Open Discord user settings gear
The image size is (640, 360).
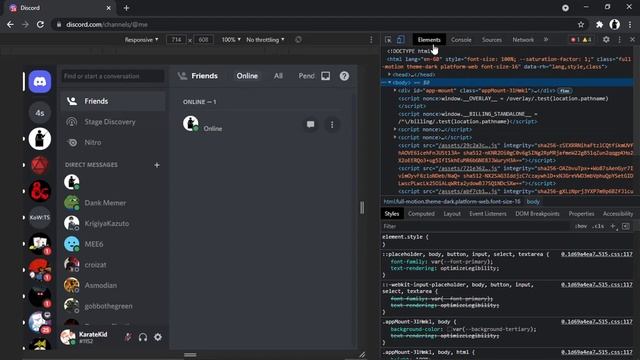tap(158, 337)
